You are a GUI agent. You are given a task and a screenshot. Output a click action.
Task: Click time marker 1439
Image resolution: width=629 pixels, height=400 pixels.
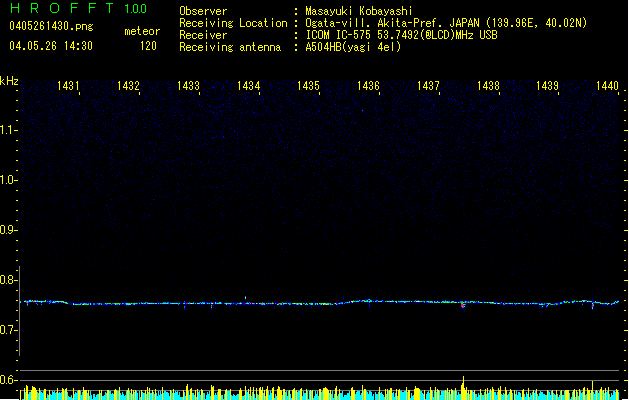click(548, 85)
